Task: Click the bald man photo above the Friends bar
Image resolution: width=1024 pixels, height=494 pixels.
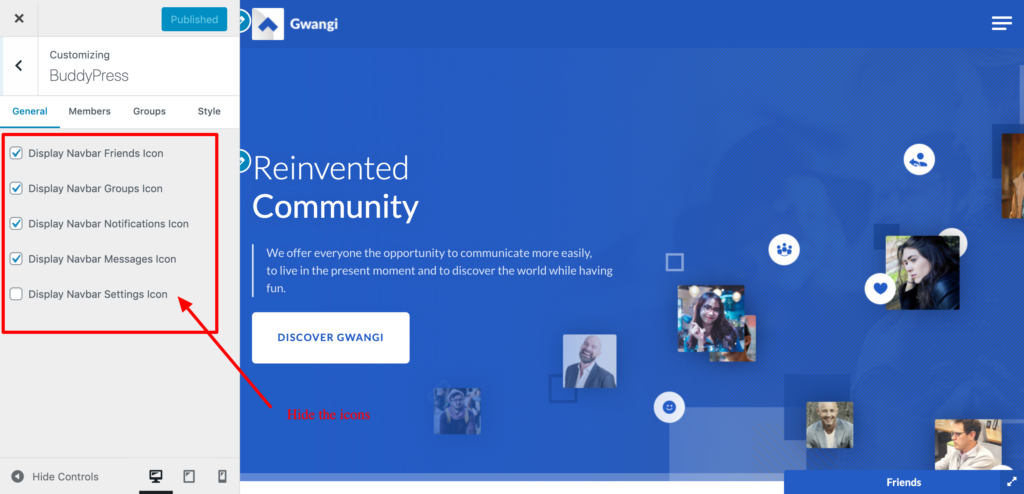Action: pos(829,425)
